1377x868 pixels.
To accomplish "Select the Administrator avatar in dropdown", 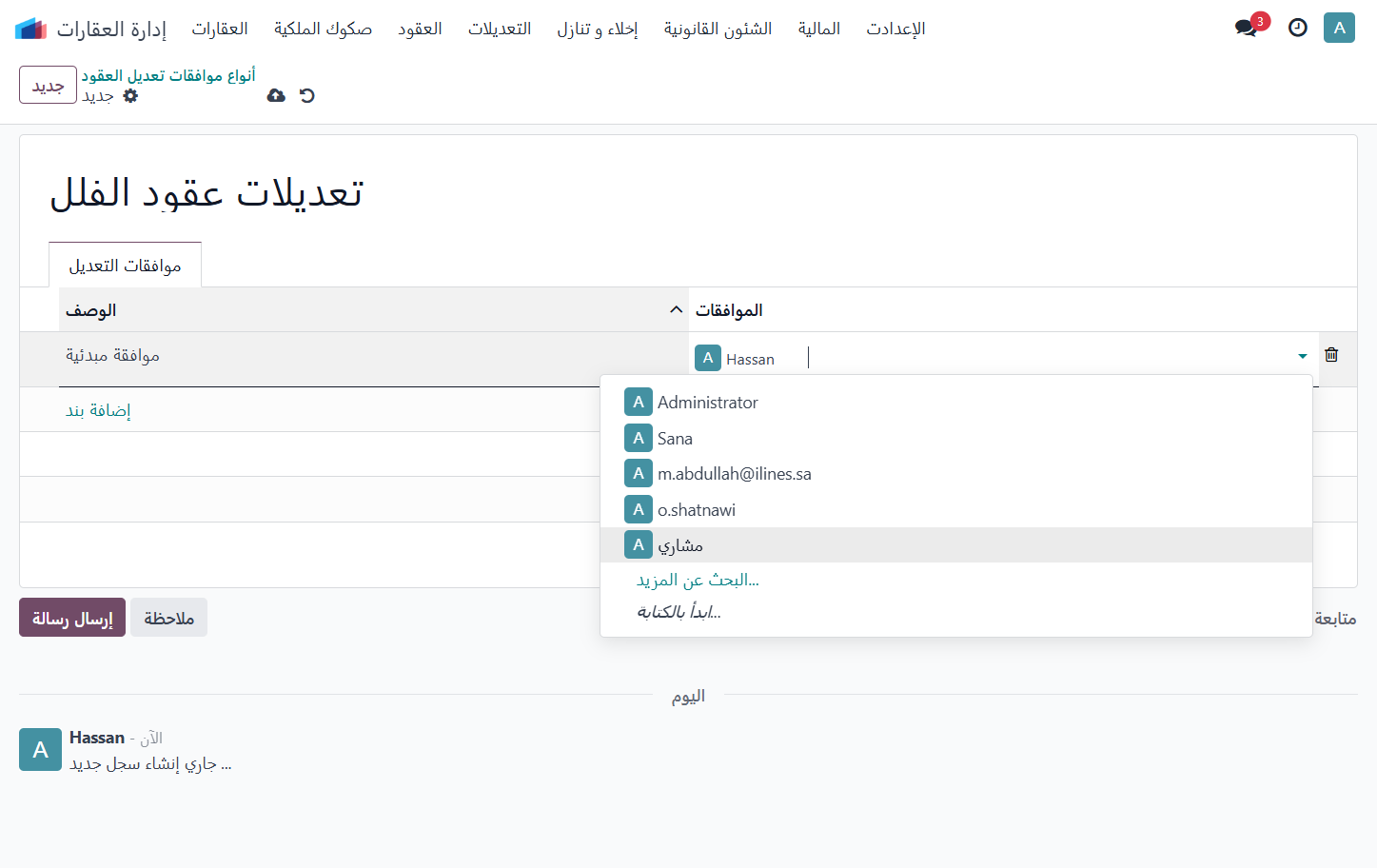I will pyautogui.click(x=639, y=402).
